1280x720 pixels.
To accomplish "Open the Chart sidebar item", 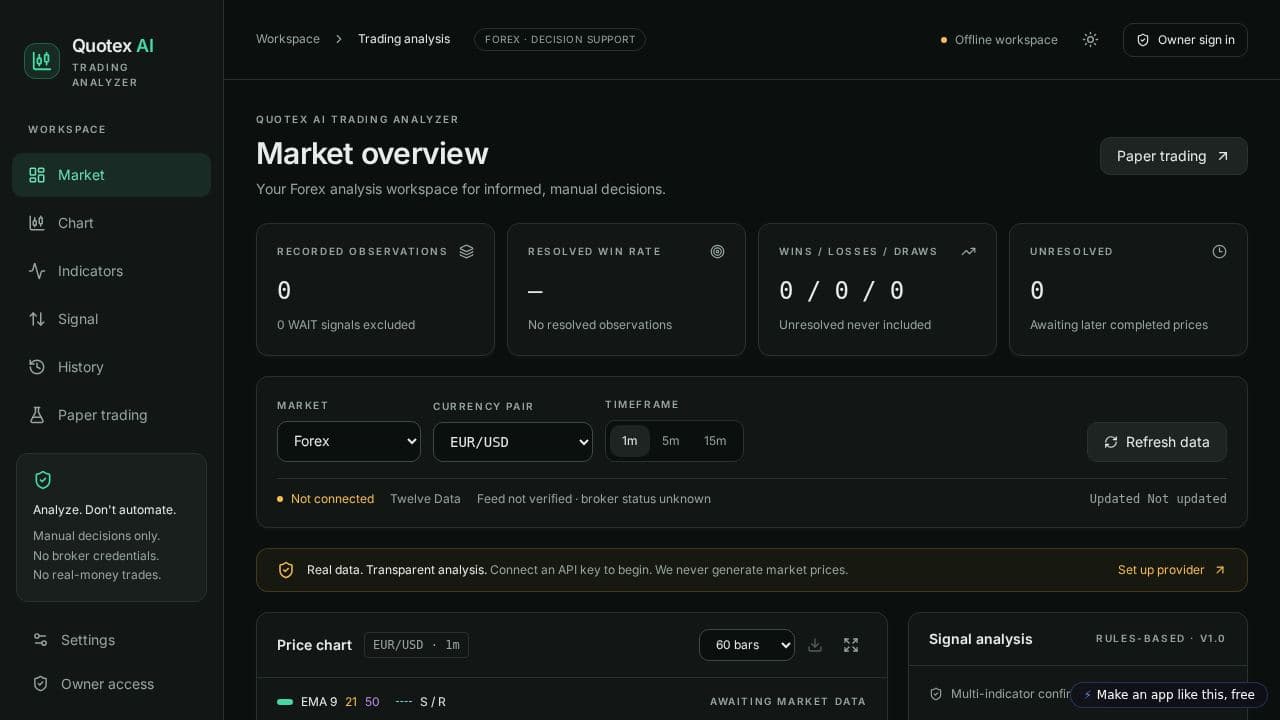I will 111,223.
